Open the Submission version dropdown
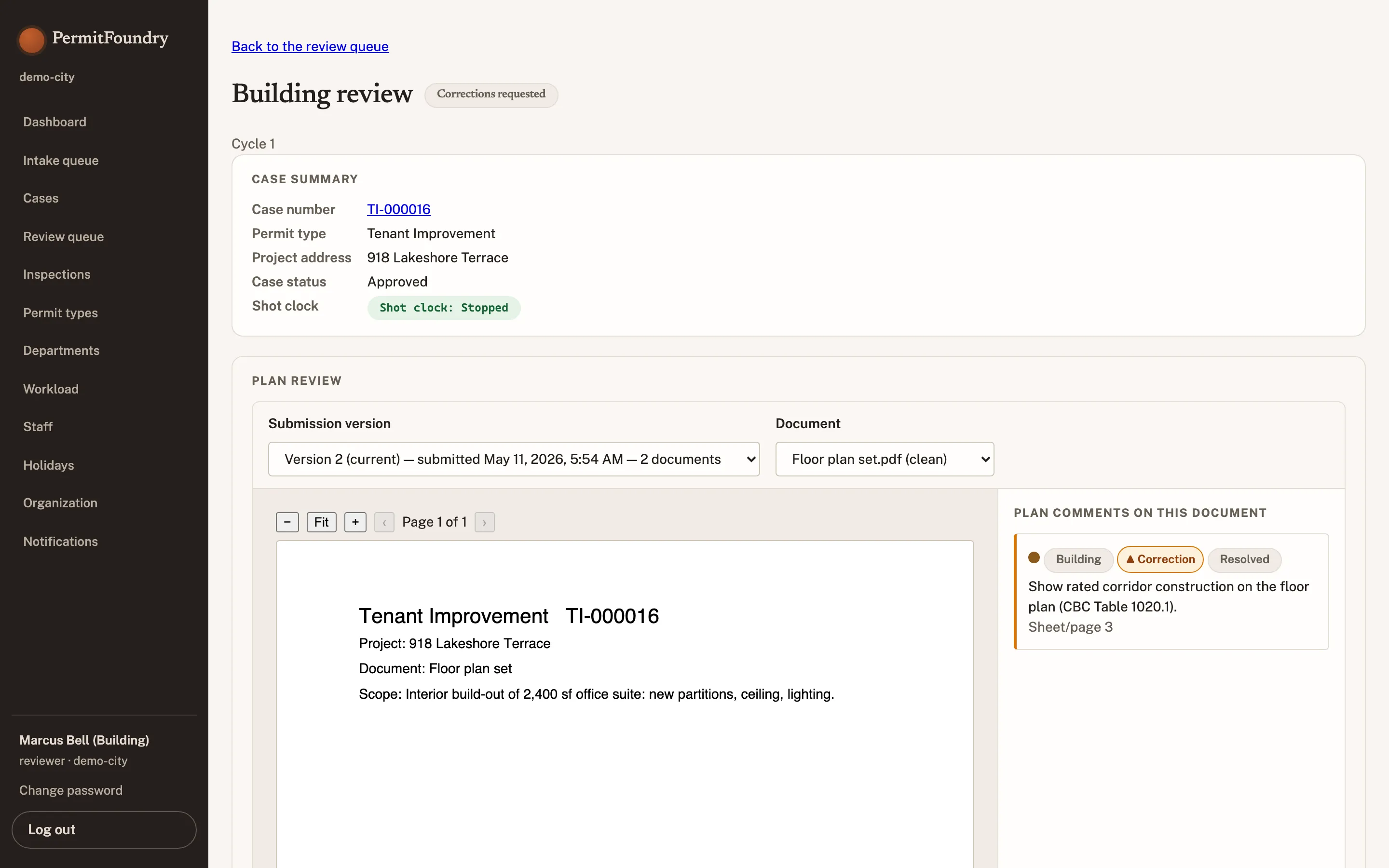 514,459
